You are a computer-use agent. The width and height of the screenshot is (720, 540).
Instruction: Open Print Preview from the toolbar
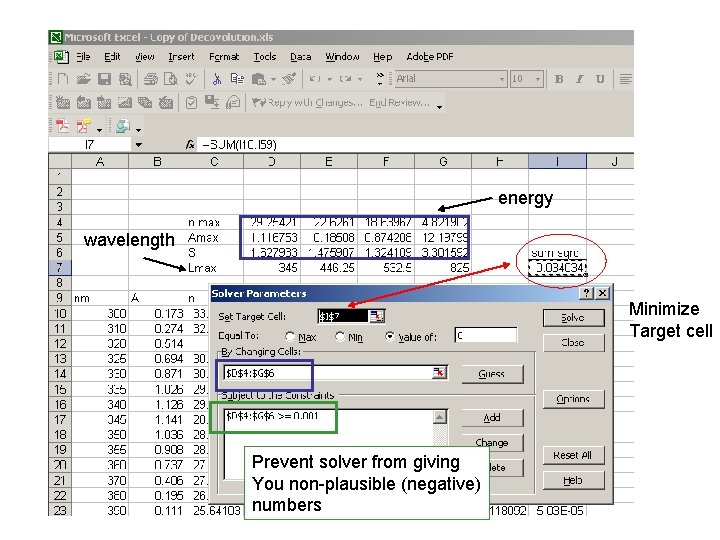[x=171, y=79]
